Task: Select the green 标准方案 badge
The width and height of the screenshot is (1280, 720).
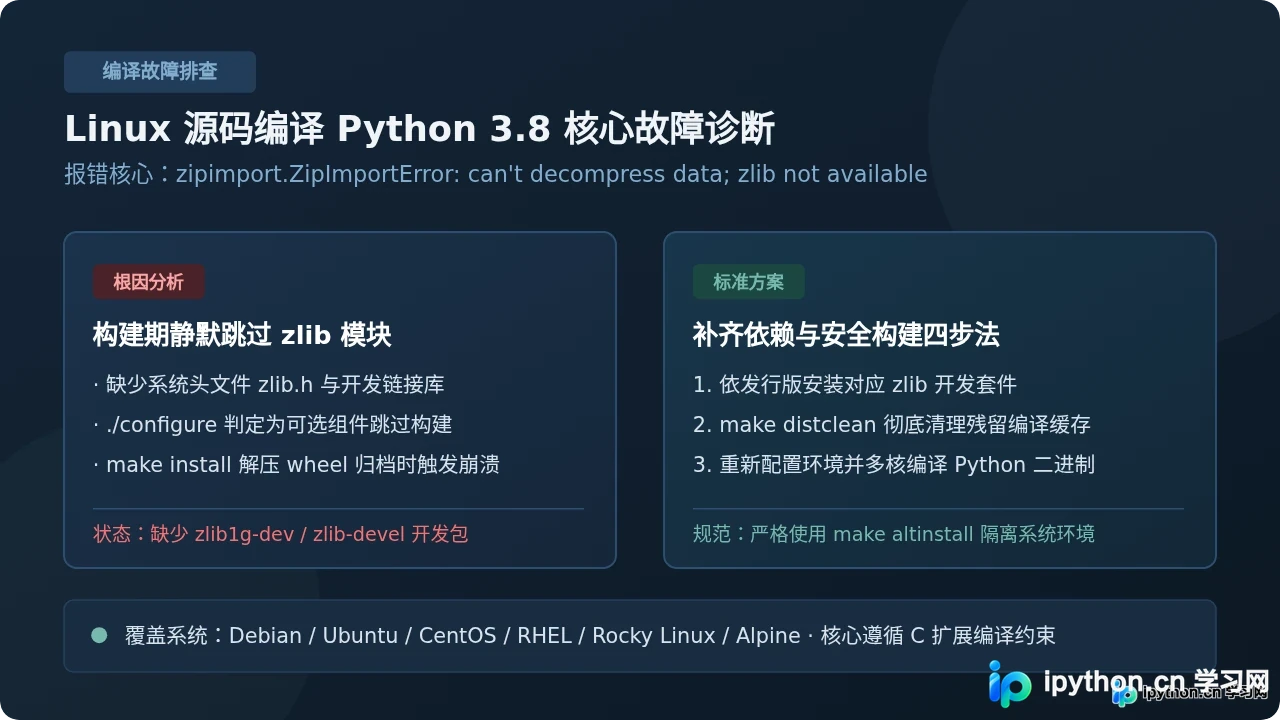Action: (749, 282)
